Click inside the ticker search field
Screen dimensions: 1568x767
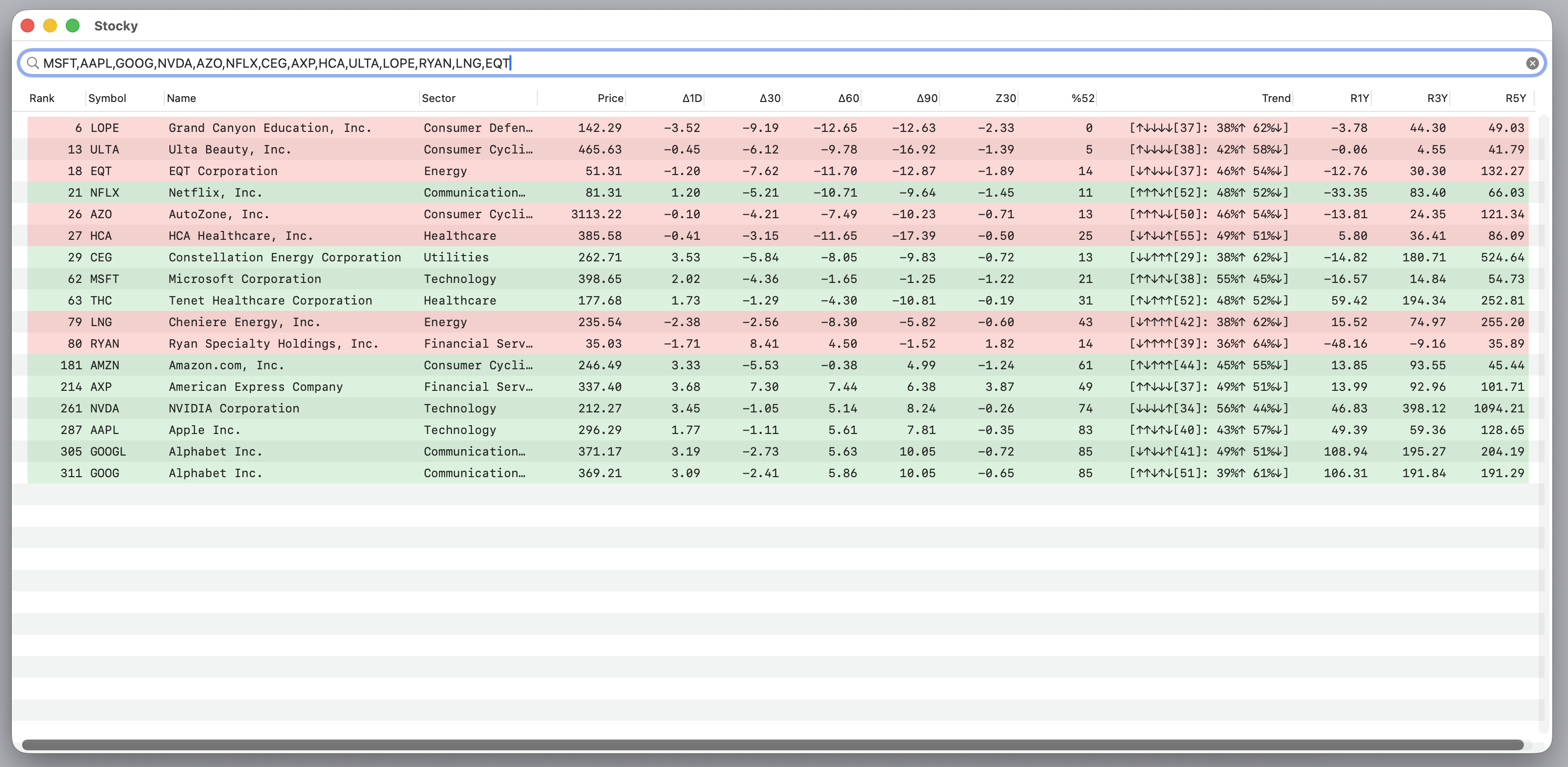tap(782, 63)
